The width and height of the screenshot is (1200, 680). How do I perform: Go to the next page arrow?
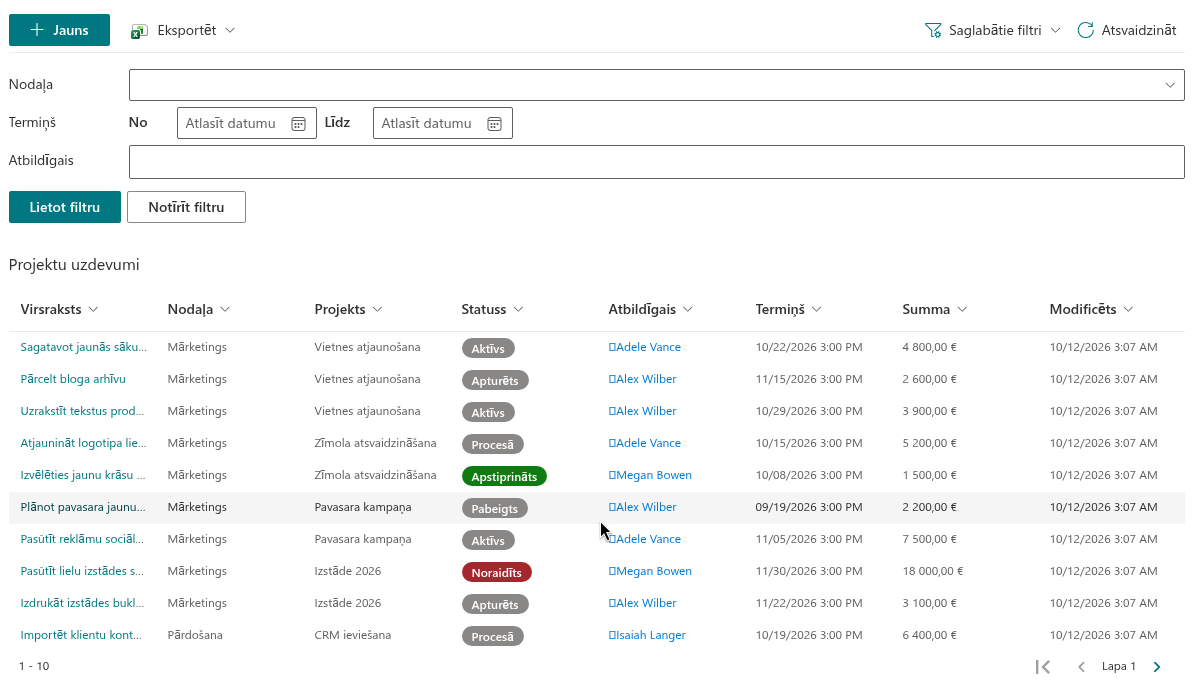coord(1157,666)
